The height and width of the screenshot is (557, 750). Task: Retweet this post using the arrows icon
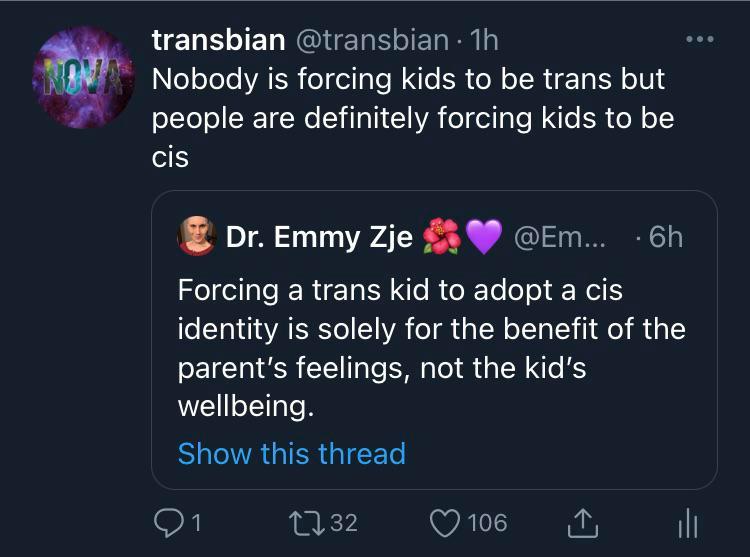300,521
